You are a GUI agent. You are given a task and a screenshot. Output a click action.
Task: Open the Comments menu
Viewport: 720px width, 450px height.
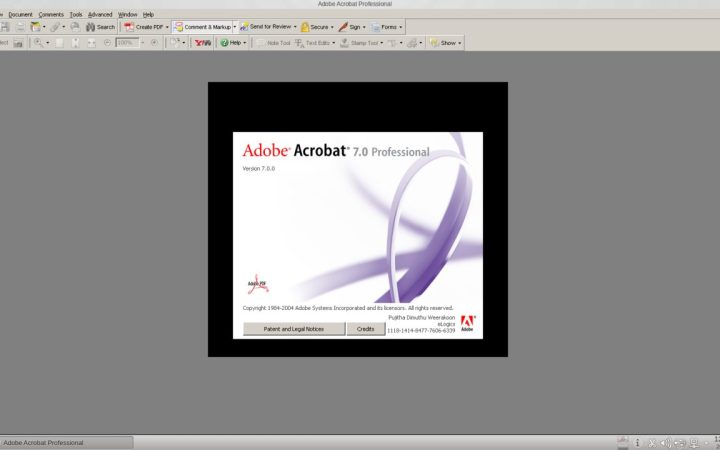click(x=51, y=15)
